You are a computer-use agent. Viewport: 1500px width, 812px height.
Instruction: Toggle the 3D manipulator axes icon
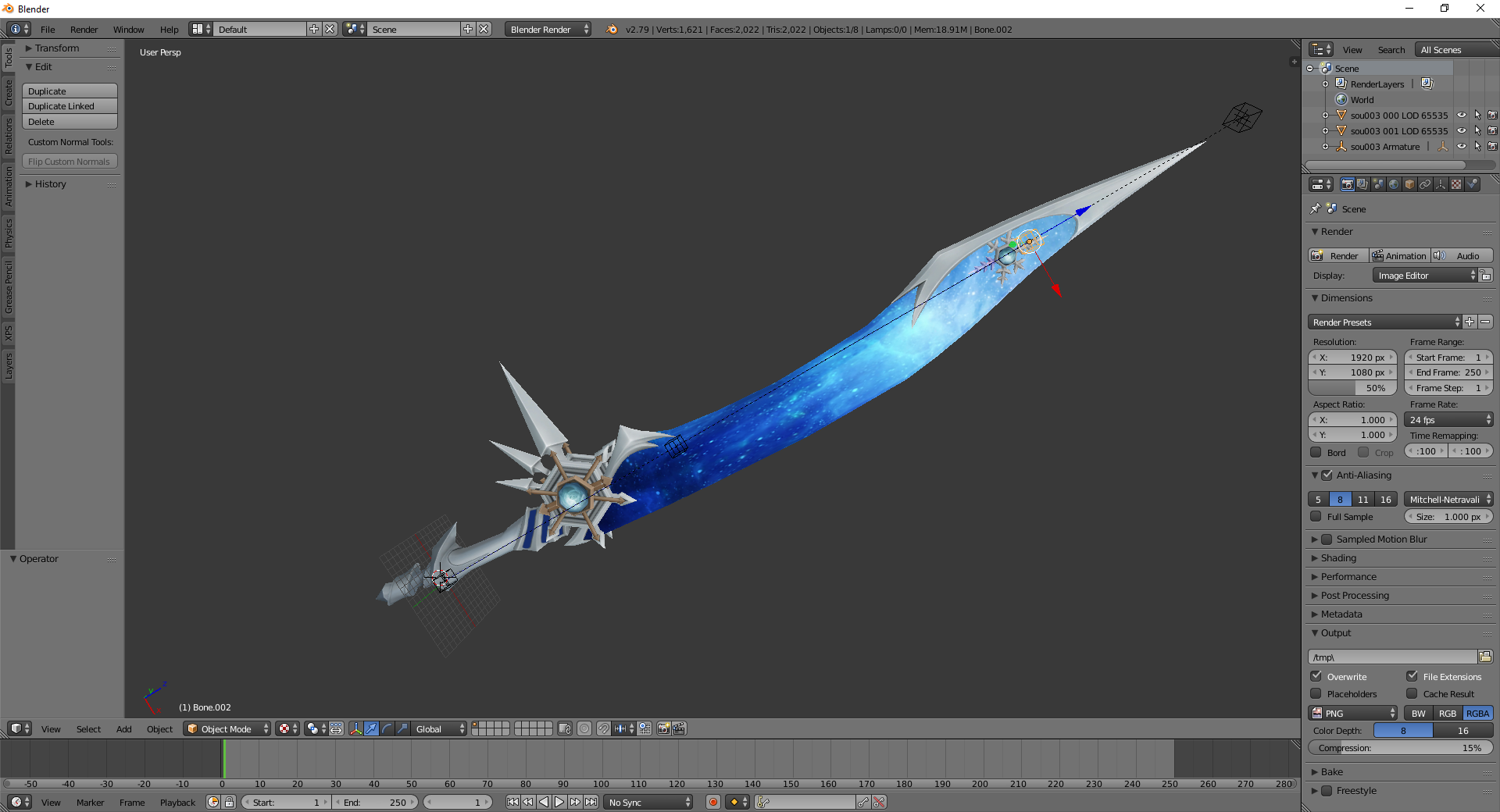[x=356, y=728]
